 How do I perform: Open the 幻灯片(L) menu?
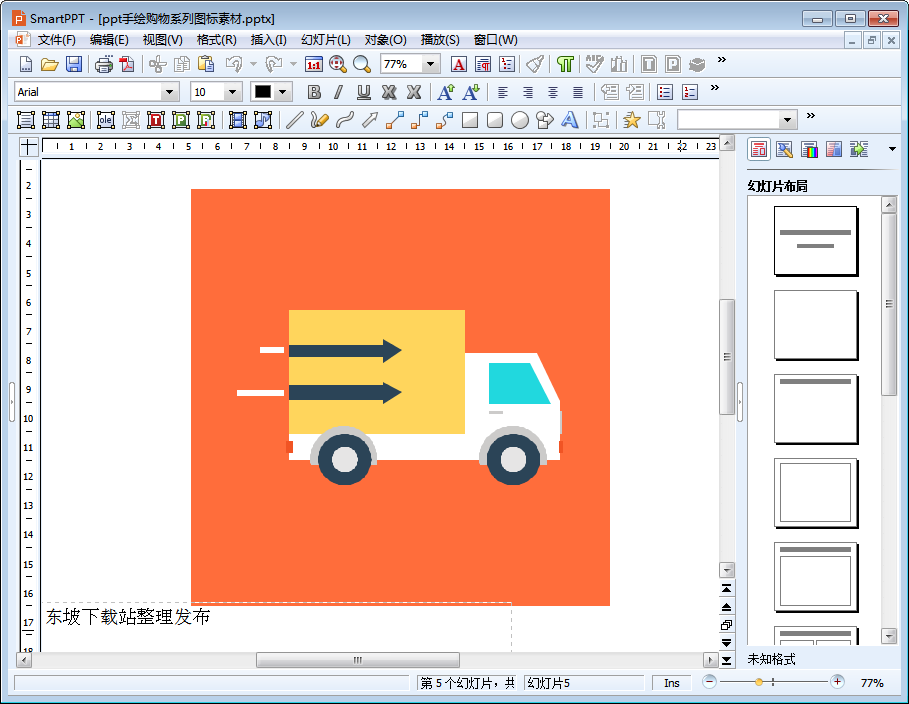click(x=325, y=40)
